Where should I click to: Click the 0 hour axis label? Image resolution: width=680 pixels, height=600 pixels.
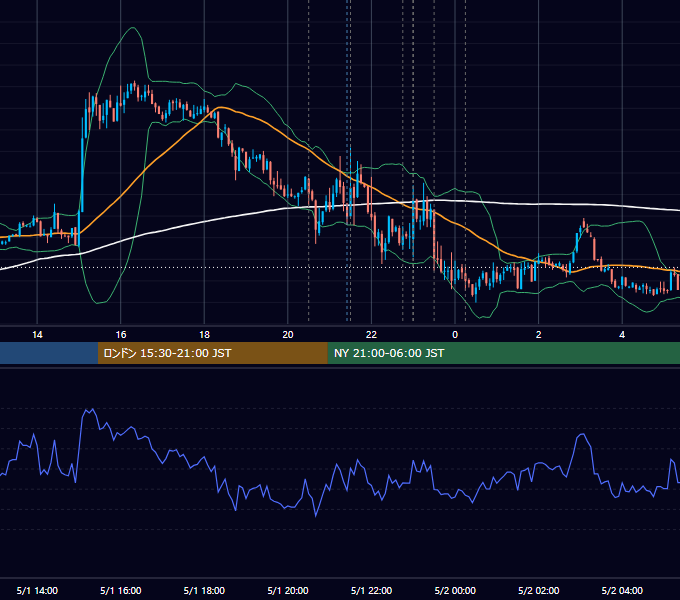click(455, 335)
